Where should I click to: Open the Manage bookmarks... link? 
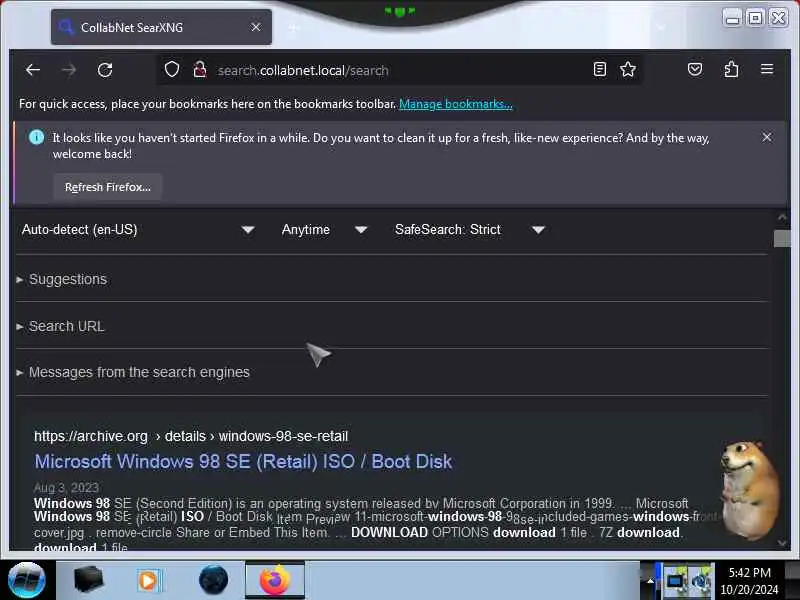click(456, 104)
